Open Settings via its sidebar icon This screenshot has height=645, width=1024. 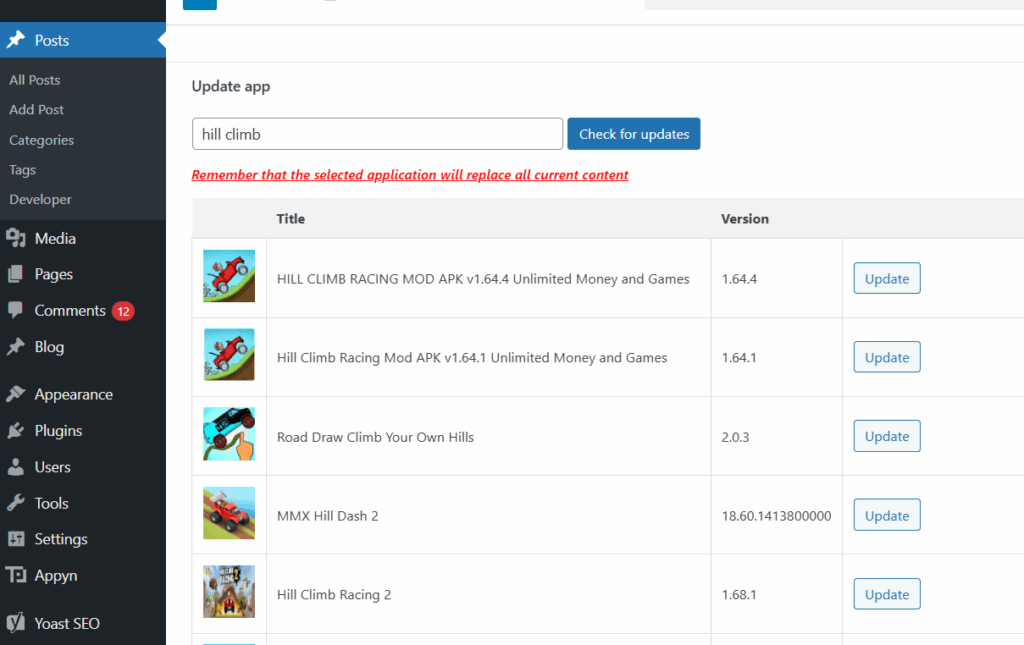(x=19, y=538)
